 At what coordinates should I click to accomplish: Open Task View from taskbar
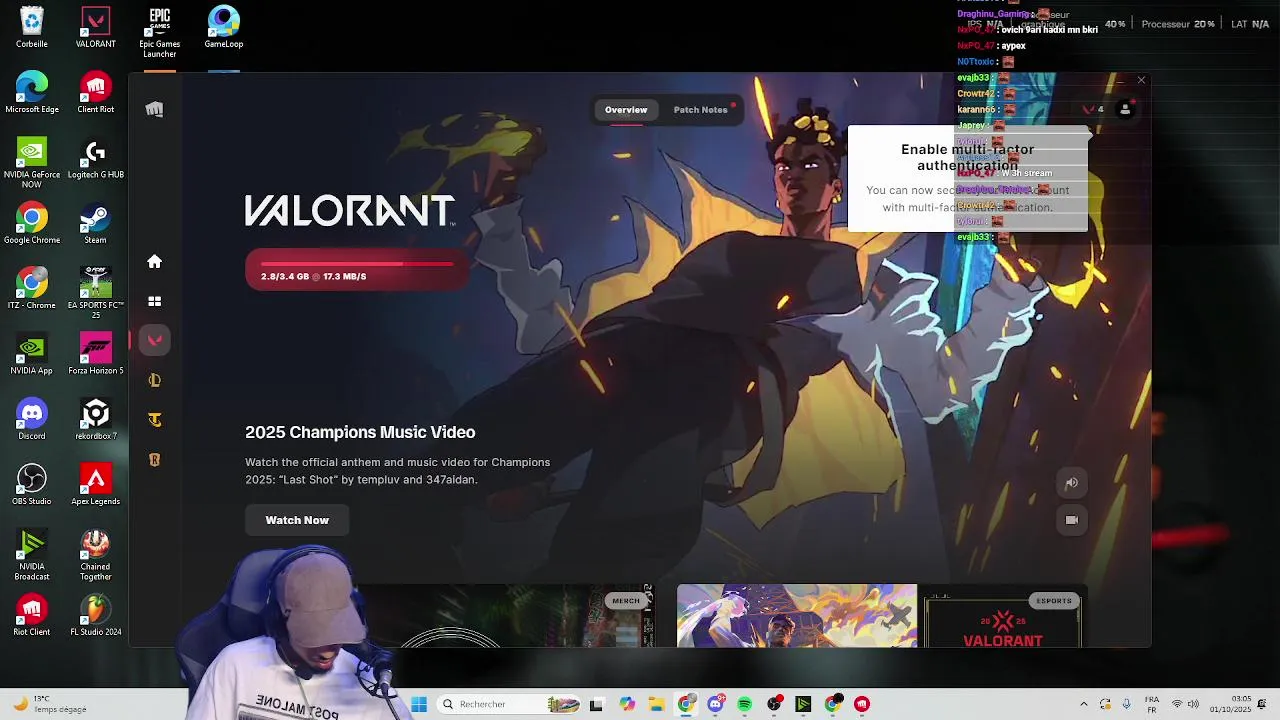click(596, 704)
